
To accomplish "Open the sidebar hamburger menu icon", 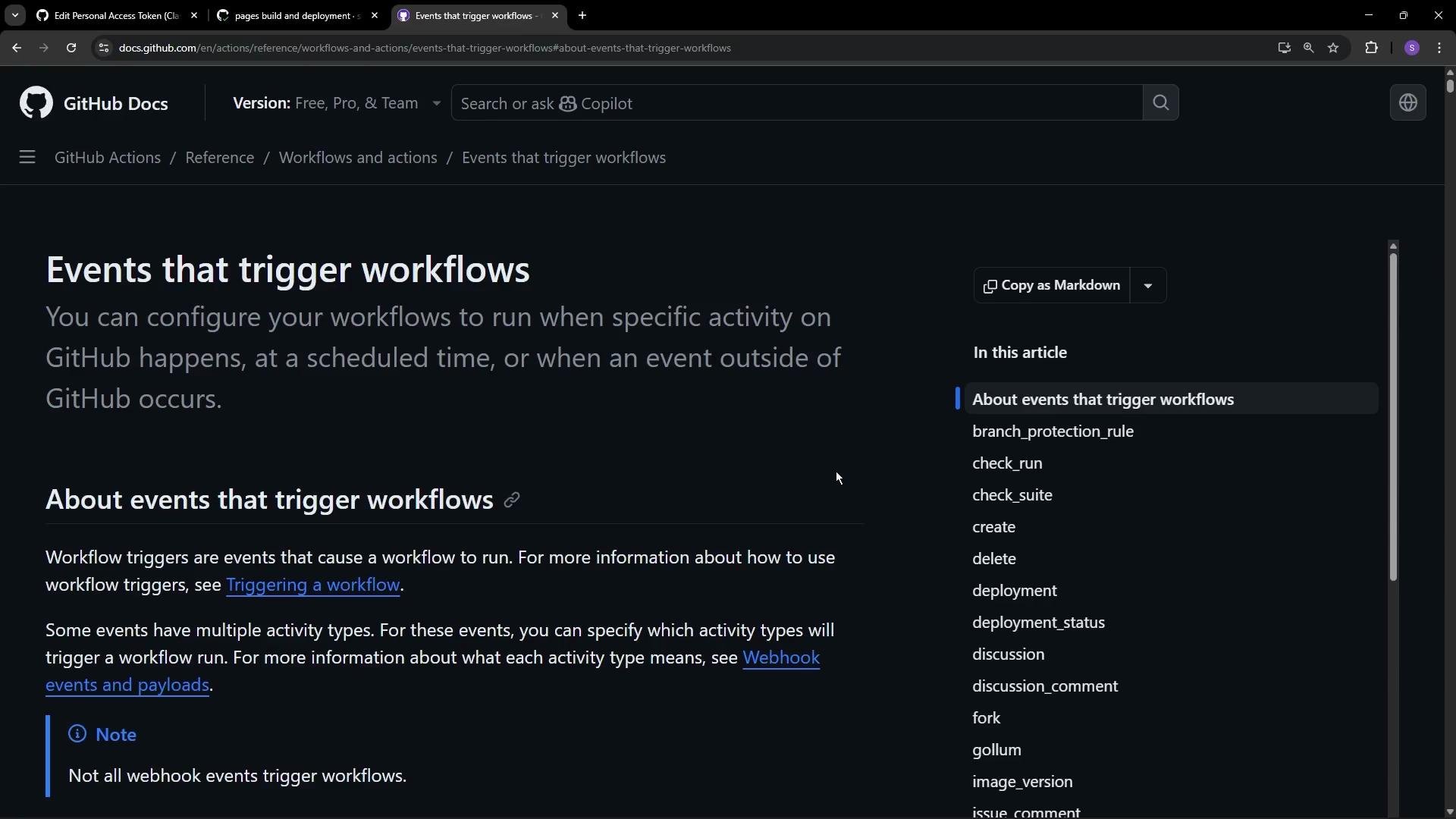I will tap(27, 158).
